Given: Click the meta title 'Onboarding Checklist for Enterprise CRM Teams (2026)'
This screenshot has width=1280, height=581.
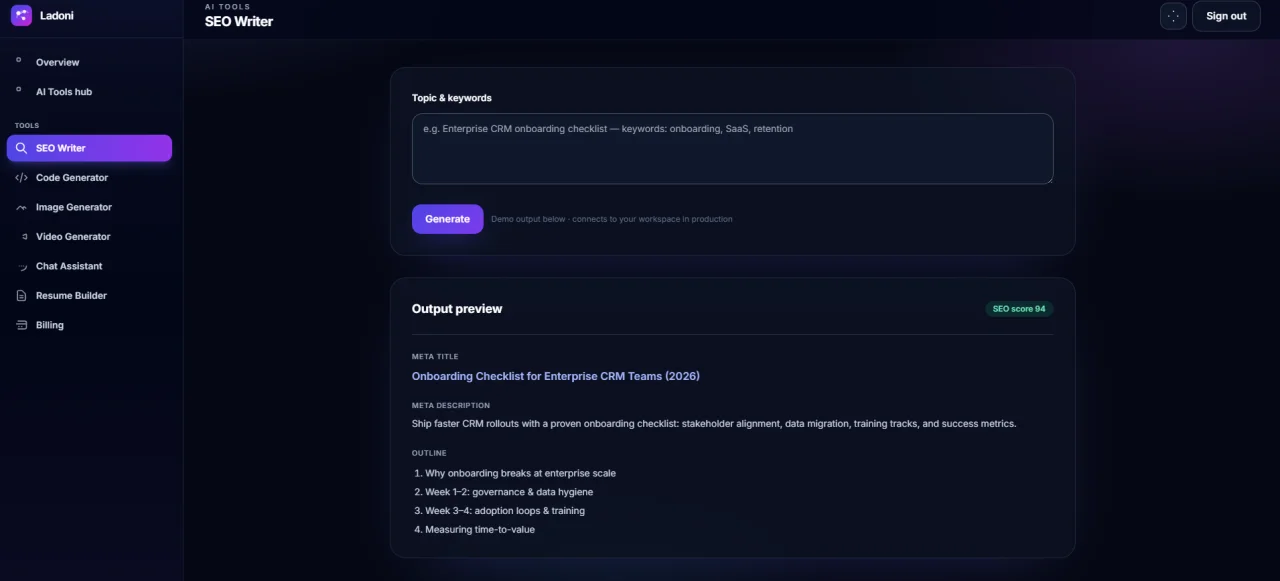Looking at the screenshot, I should coord(556,376).
